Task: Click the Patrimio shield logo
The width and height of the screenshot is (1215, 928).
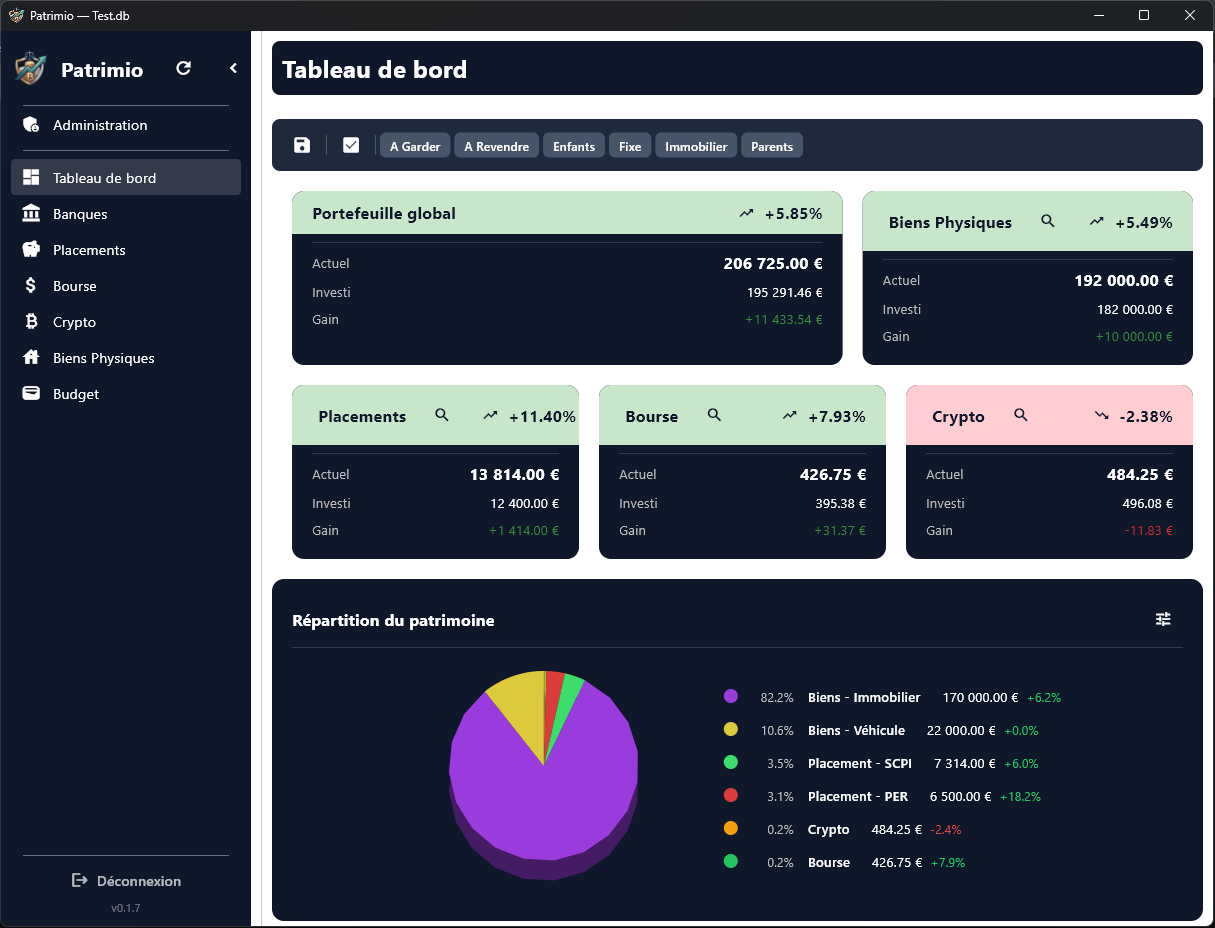Action: click(x=30, y=69)
